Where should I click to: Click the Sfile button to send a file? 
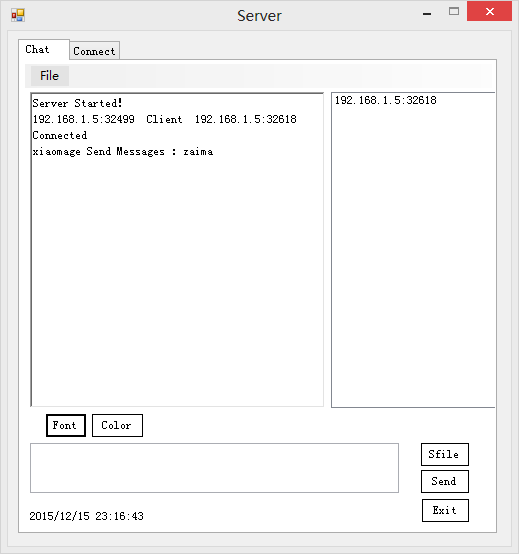pos(445,454)
